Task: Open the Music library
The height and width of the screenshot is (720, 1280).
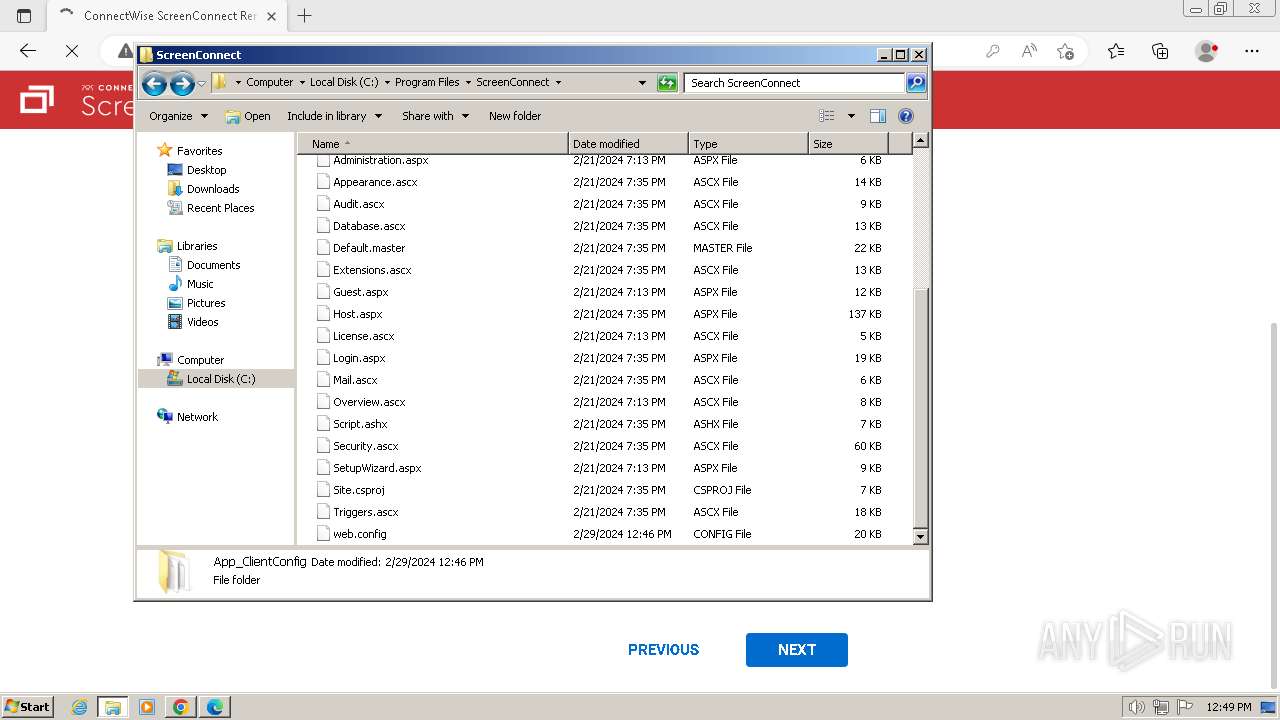Action: click(200, 284)
